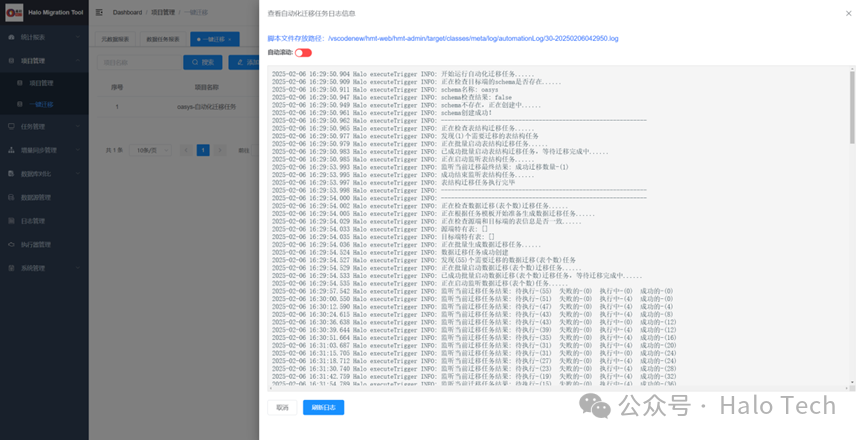Click the blue 搜索 search button
The width and height of the screenshot is (864, 440).
pos(203,62)
